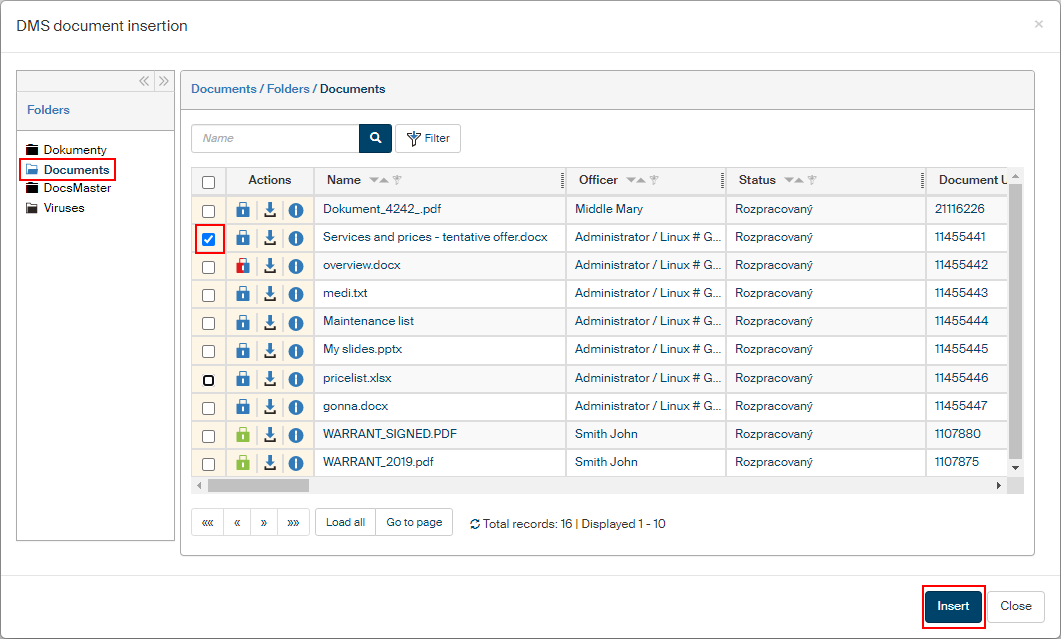1061x639 pixels.
Task: Click filter icon in Name column header
Action: pyautogui.click(x=397, y=181)
